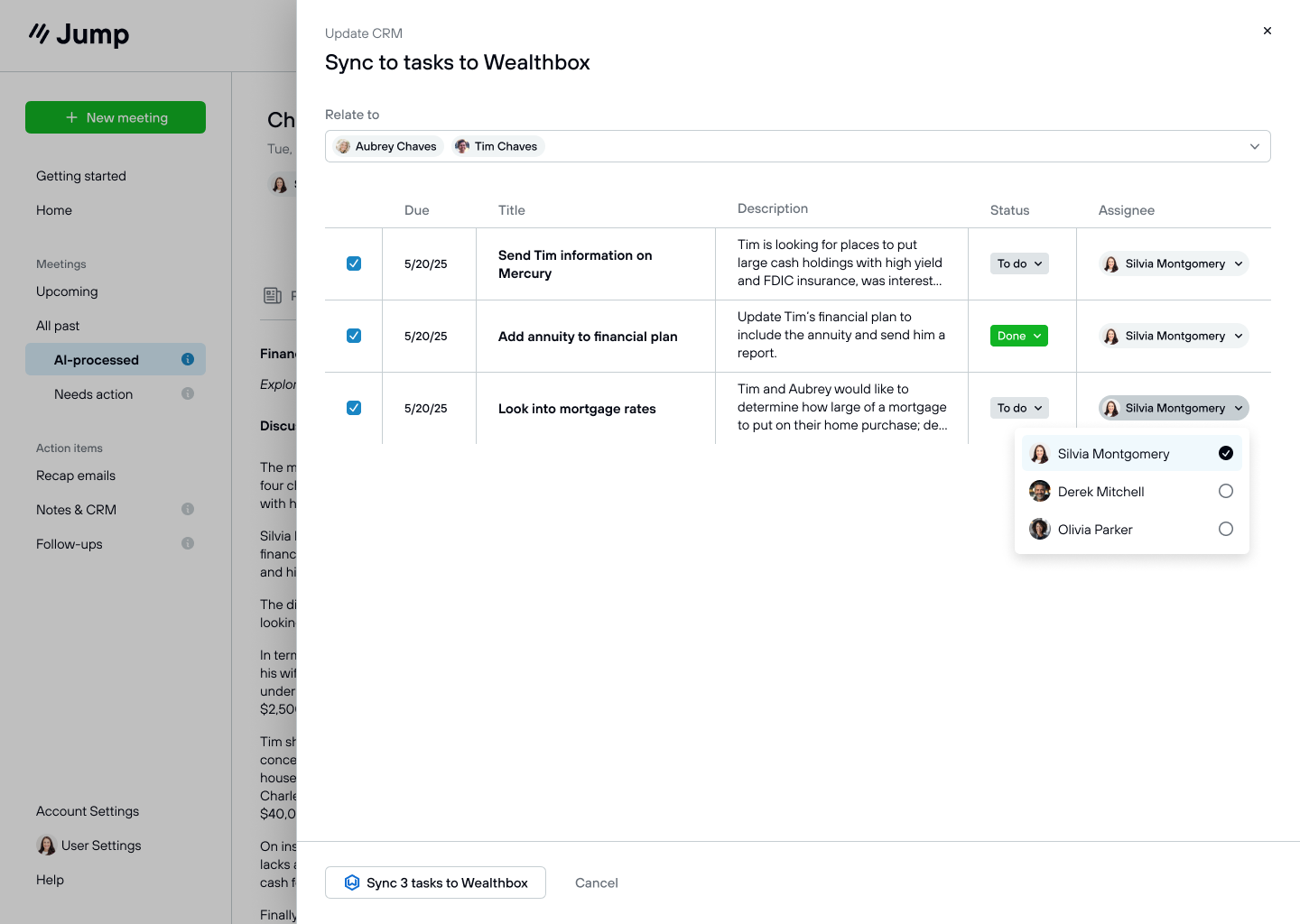
Task: Click title 'Send Tim information on Mercury'
Action: (x=575, y=264)
